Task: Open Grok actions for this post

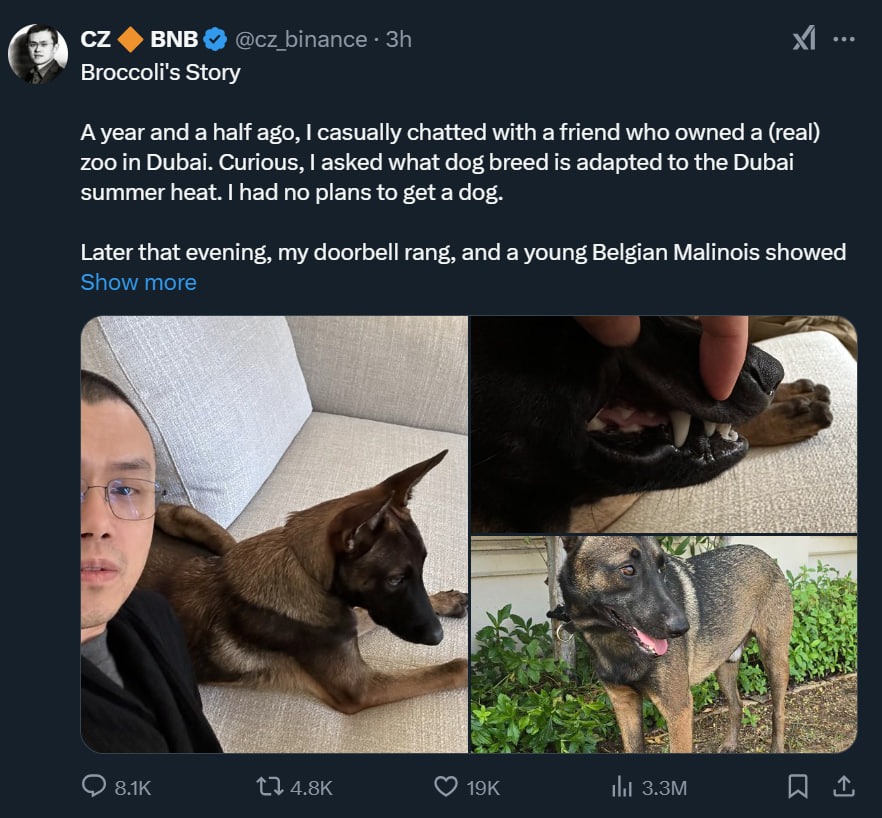Action: tap(803, 39)
